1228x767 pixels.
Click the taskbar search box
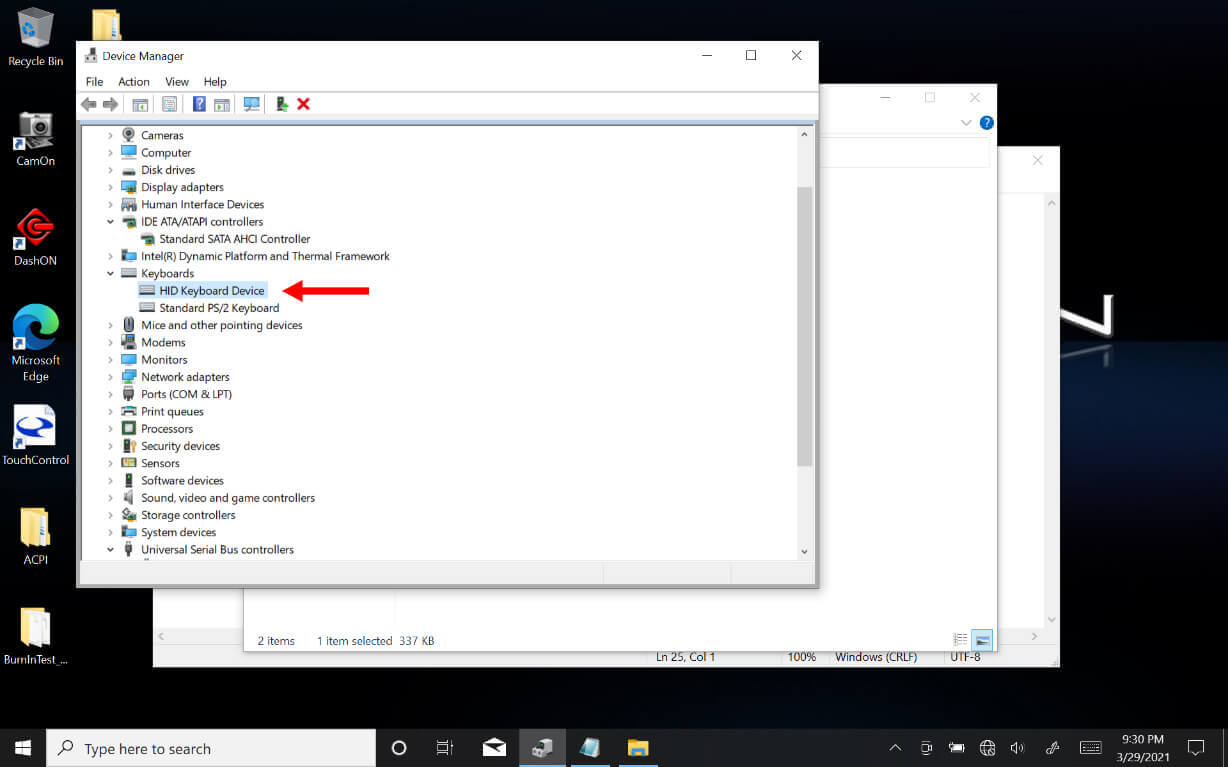210,748
